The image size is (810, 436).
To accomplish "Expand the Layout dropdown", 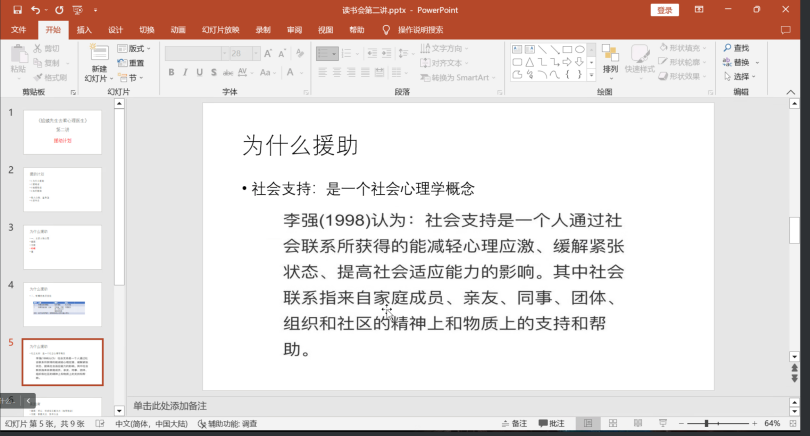I will 135,48.
